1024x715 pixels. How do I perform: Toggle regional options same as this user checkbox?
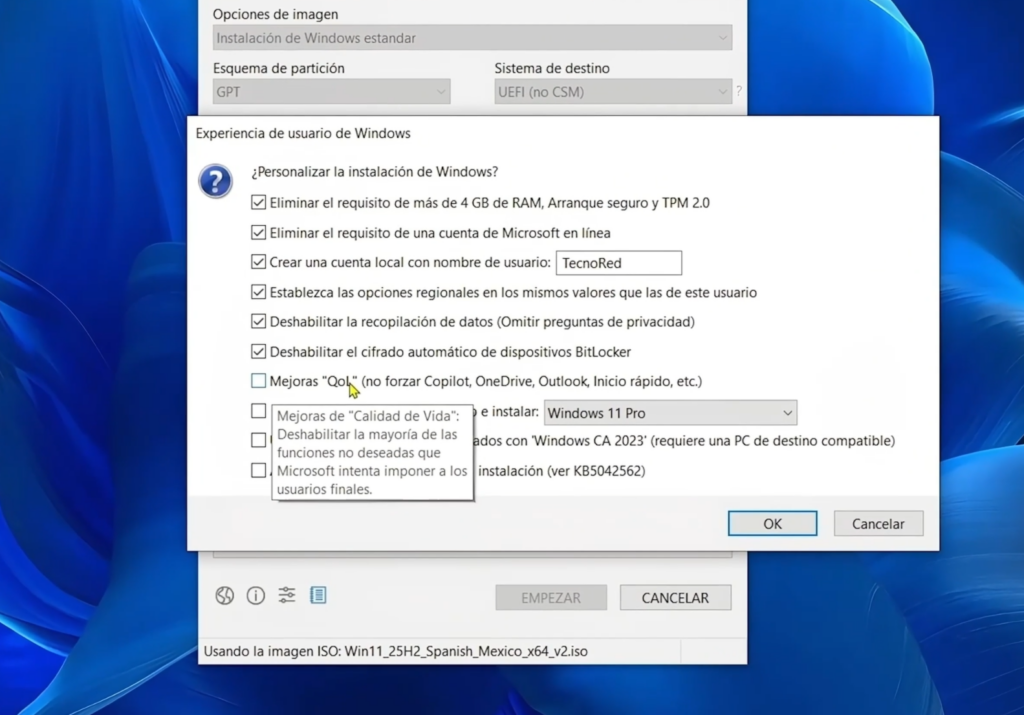[x=259, y=292]
